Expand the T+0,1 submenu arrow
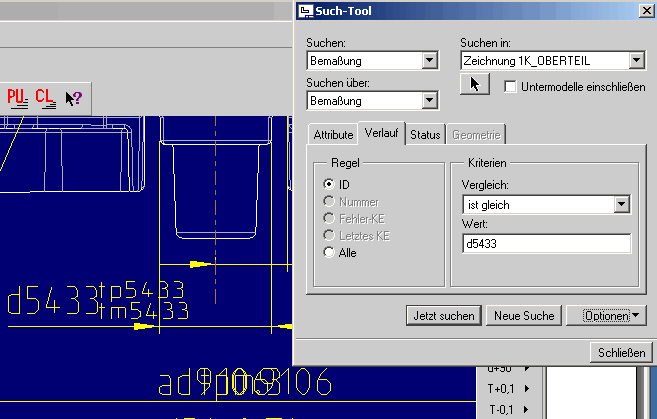 tap(527, 388)
